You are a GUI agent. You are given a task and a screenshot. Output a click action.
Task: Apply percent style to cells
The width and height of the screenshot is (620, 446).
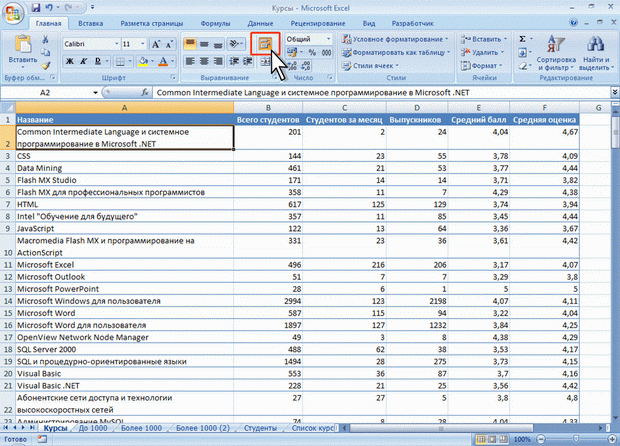point(312,53)
